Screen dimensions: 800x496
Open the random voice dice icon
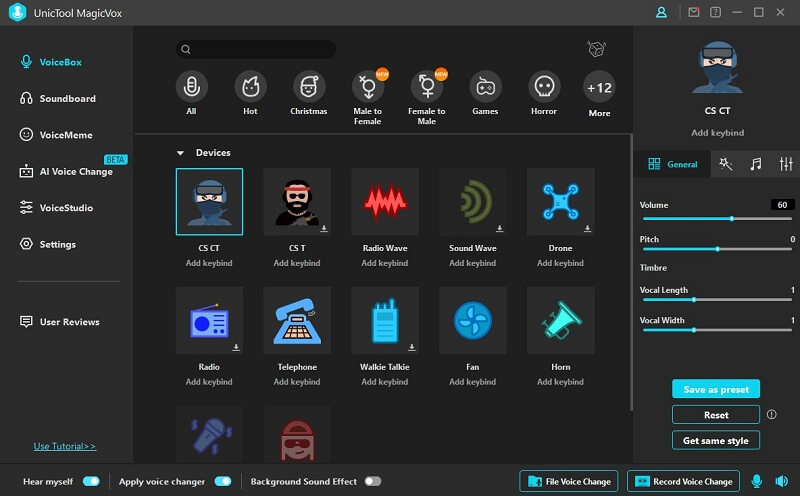click(597, 49)
